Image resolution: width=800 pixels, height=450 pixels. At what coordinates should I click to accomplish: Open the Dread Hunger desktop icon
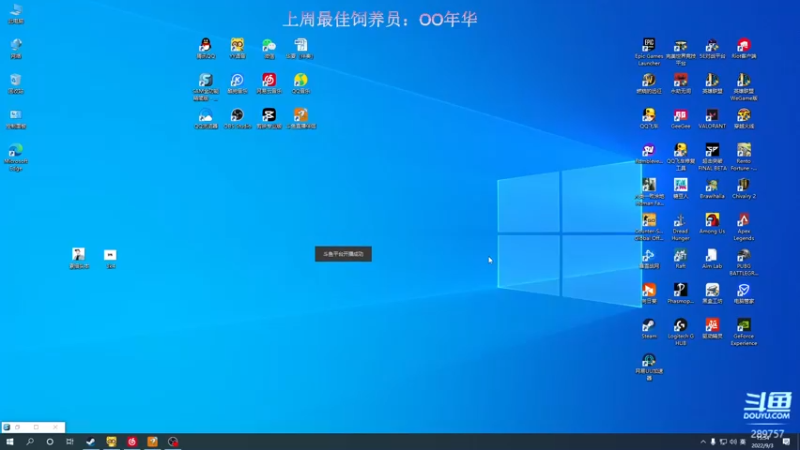point(680,227)
